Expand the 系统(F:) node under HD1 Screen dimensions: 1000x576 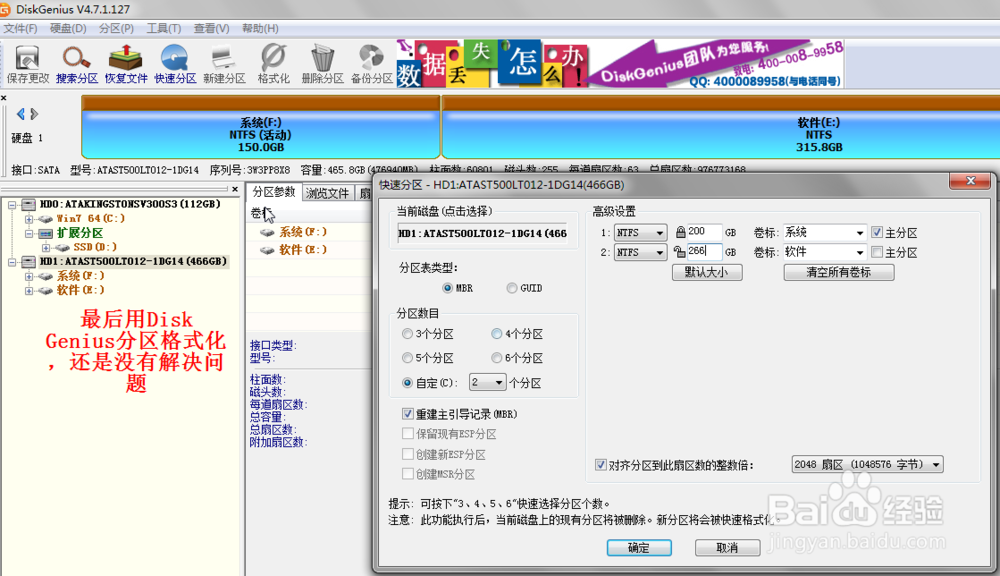29,276
